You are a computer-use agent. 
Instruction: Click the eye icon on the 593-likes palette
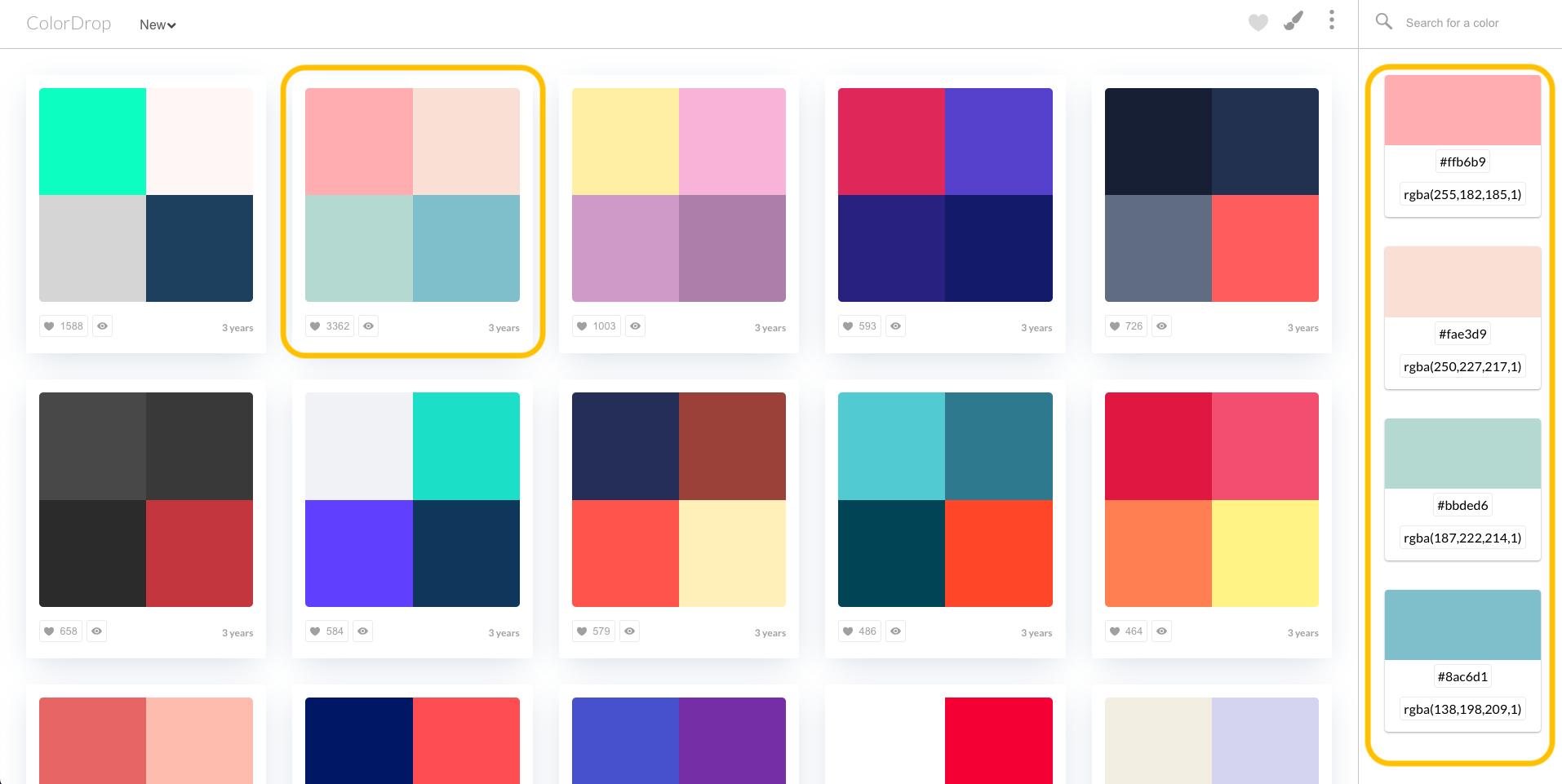click(x=895, y=326)
